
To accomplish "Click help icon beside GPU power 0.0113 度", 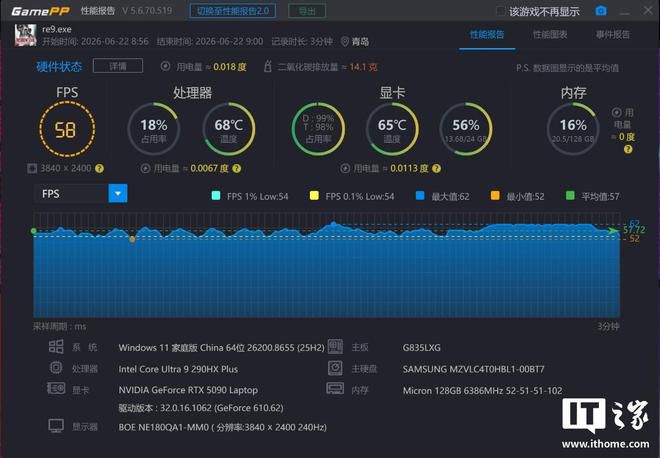I will point(436,168).
